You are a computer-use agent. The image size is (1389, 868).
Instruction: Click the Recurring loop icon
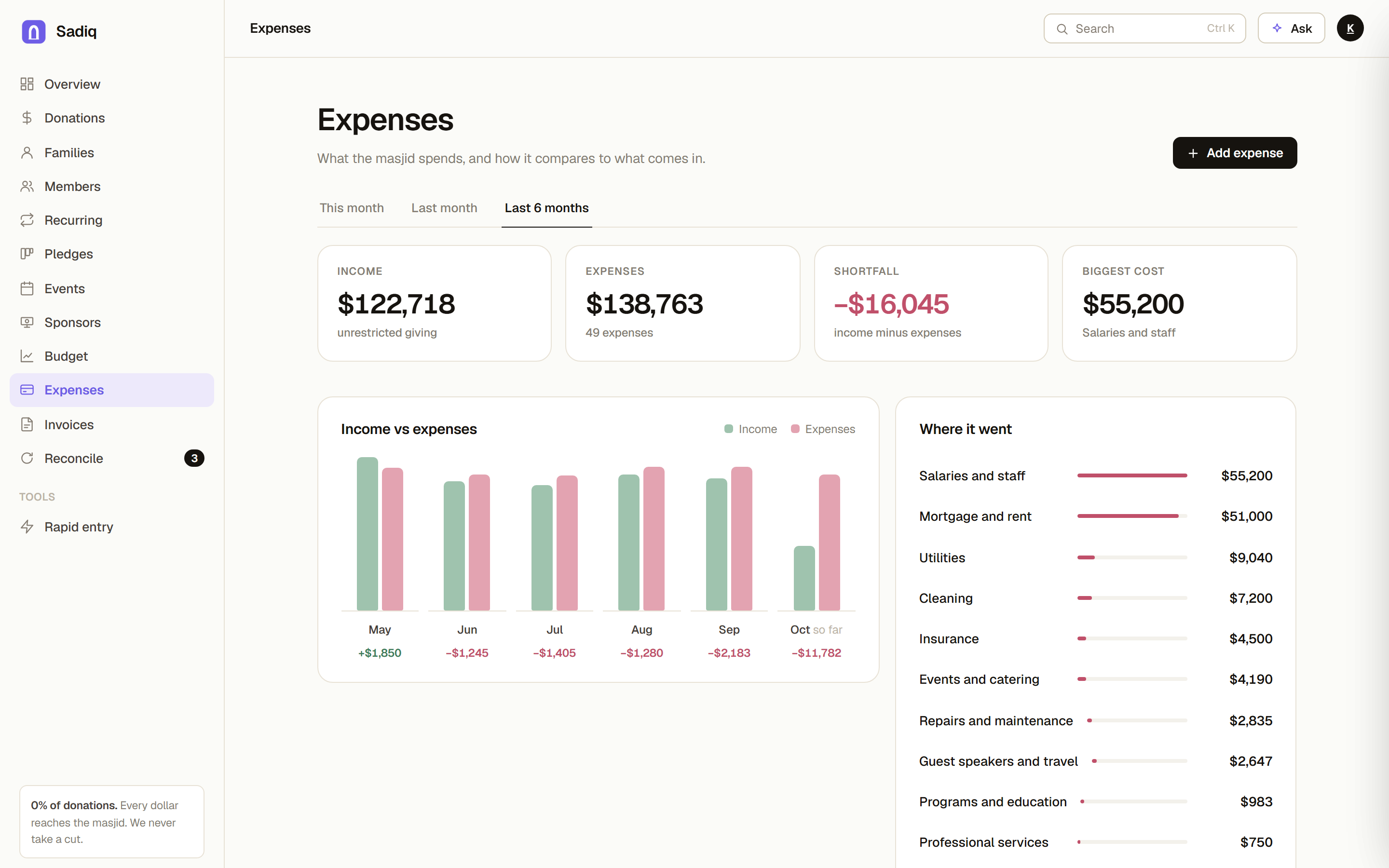(x=27, y=220)
